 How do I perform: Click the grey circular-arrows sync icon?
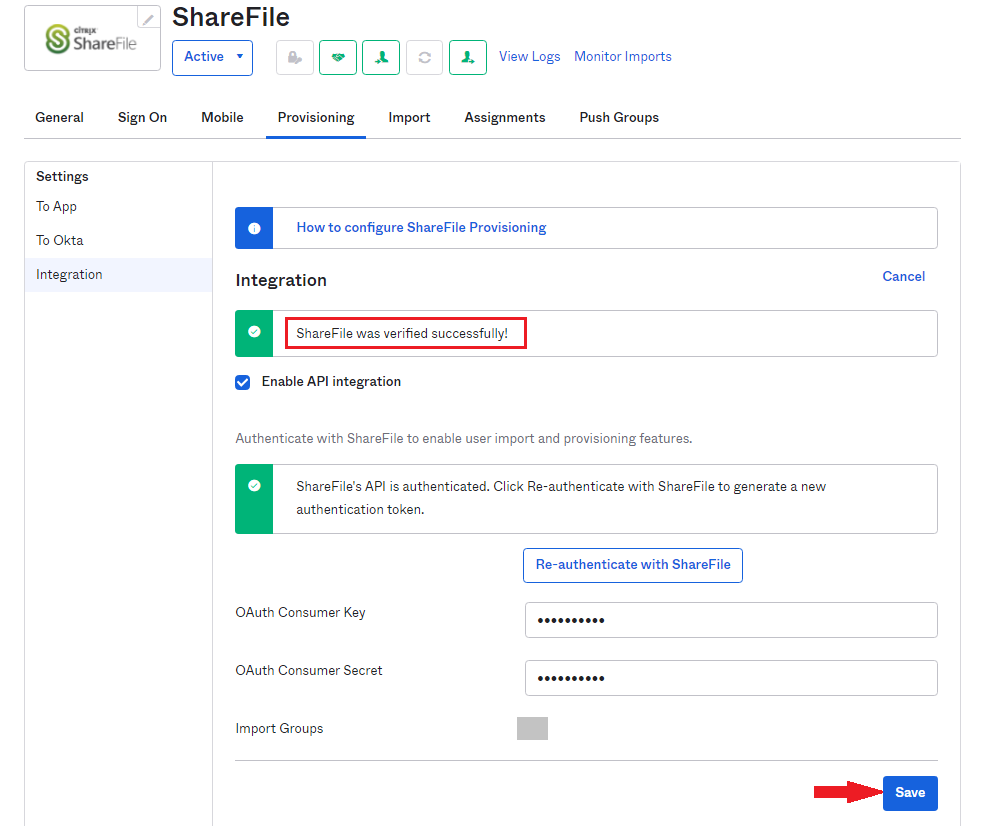[424, 58]
